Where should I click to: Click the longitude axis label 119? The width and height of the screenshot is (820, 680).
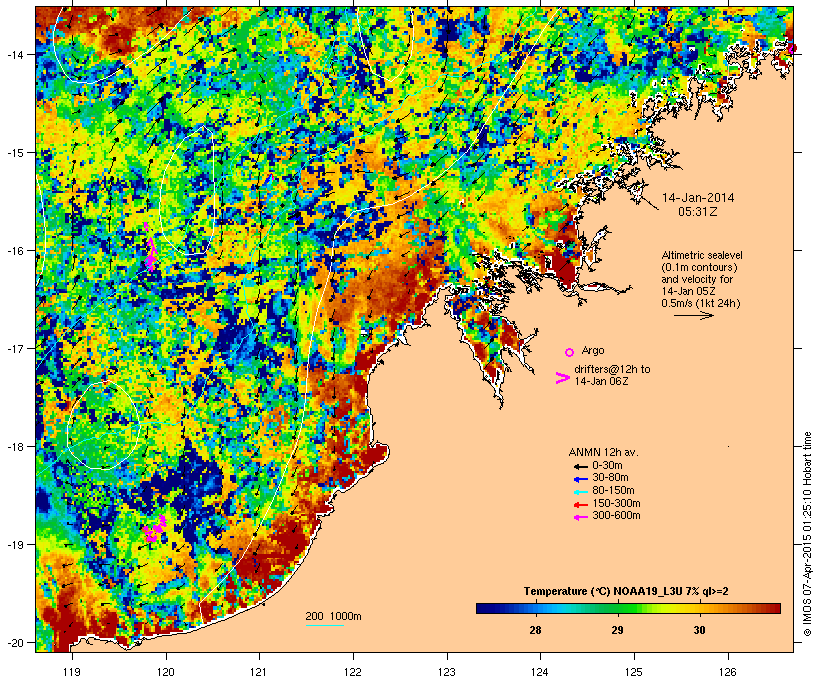point(72,672)
